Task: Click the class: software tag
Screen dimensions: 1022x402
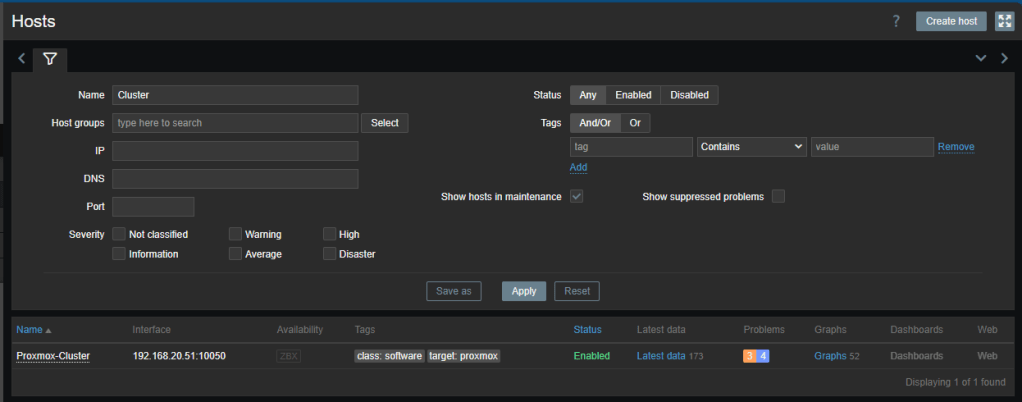Action: [x=389, y=356]
